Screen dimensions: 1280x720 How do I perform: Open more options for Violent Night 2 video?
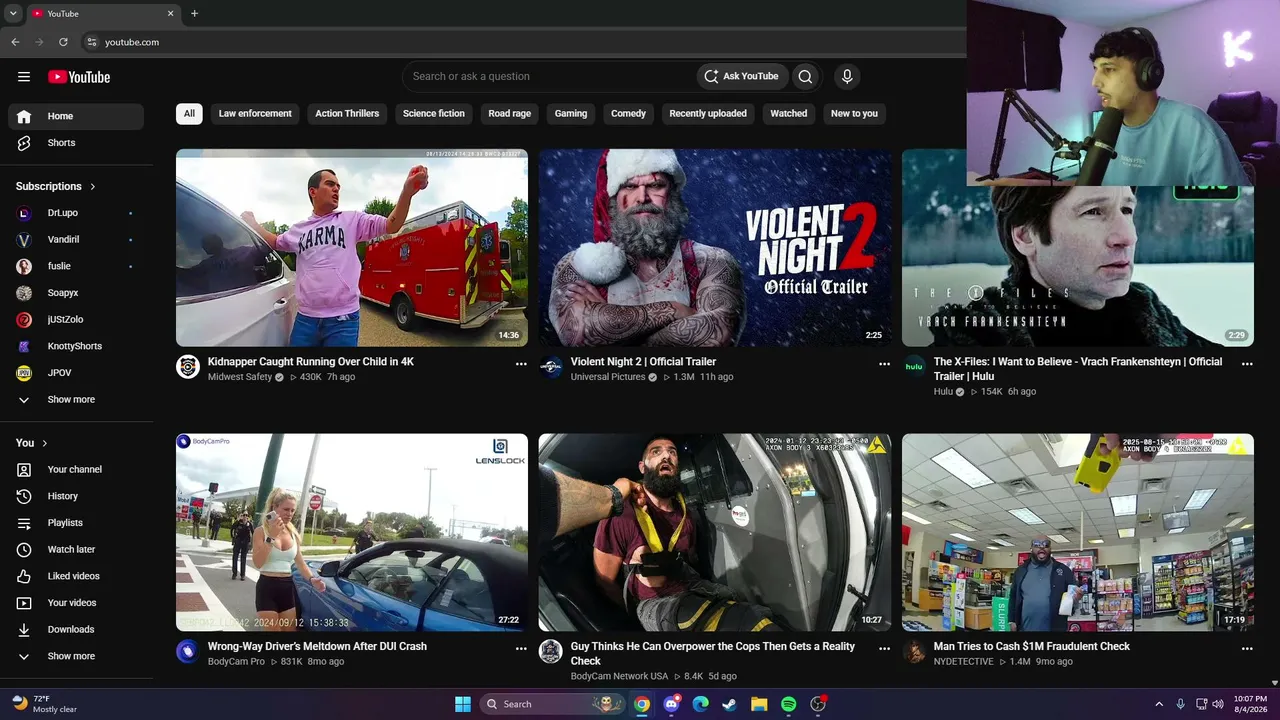point(884,364)
